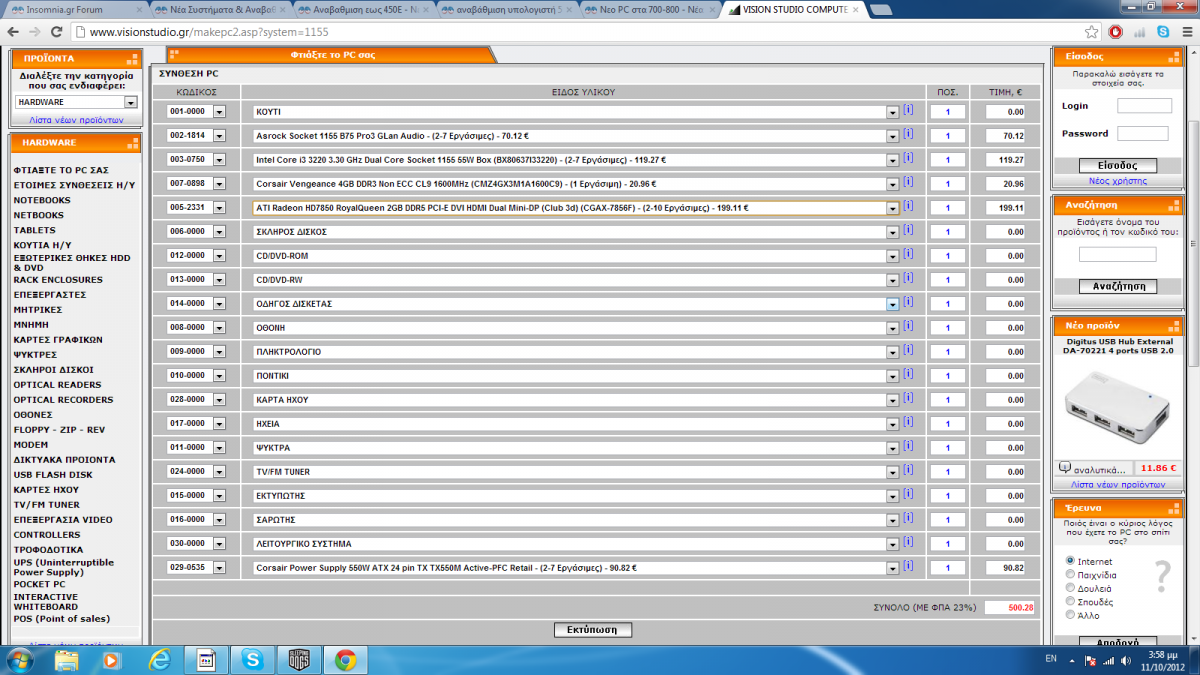This screenshot has width=1200, height=675.
Task: Open the ATI Radeon HD7850 product dropdown
Action: click(893, 207)
